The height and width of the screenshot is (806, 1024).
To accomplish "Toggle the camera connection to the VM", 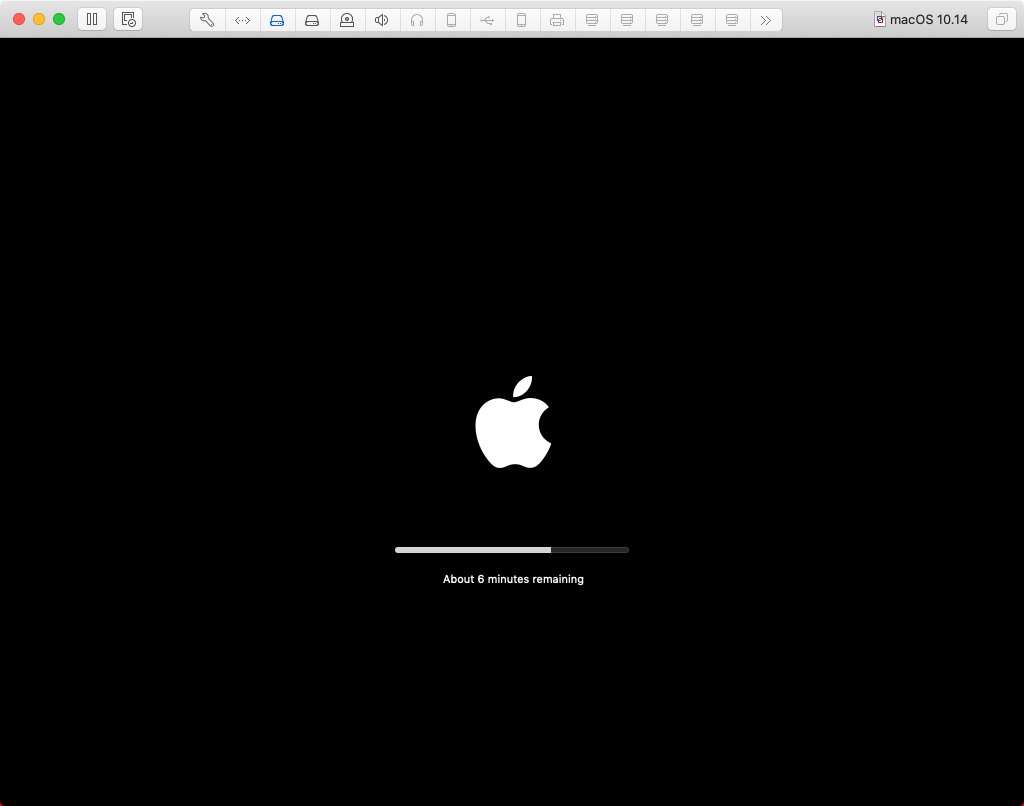I will tap(347, 19).
